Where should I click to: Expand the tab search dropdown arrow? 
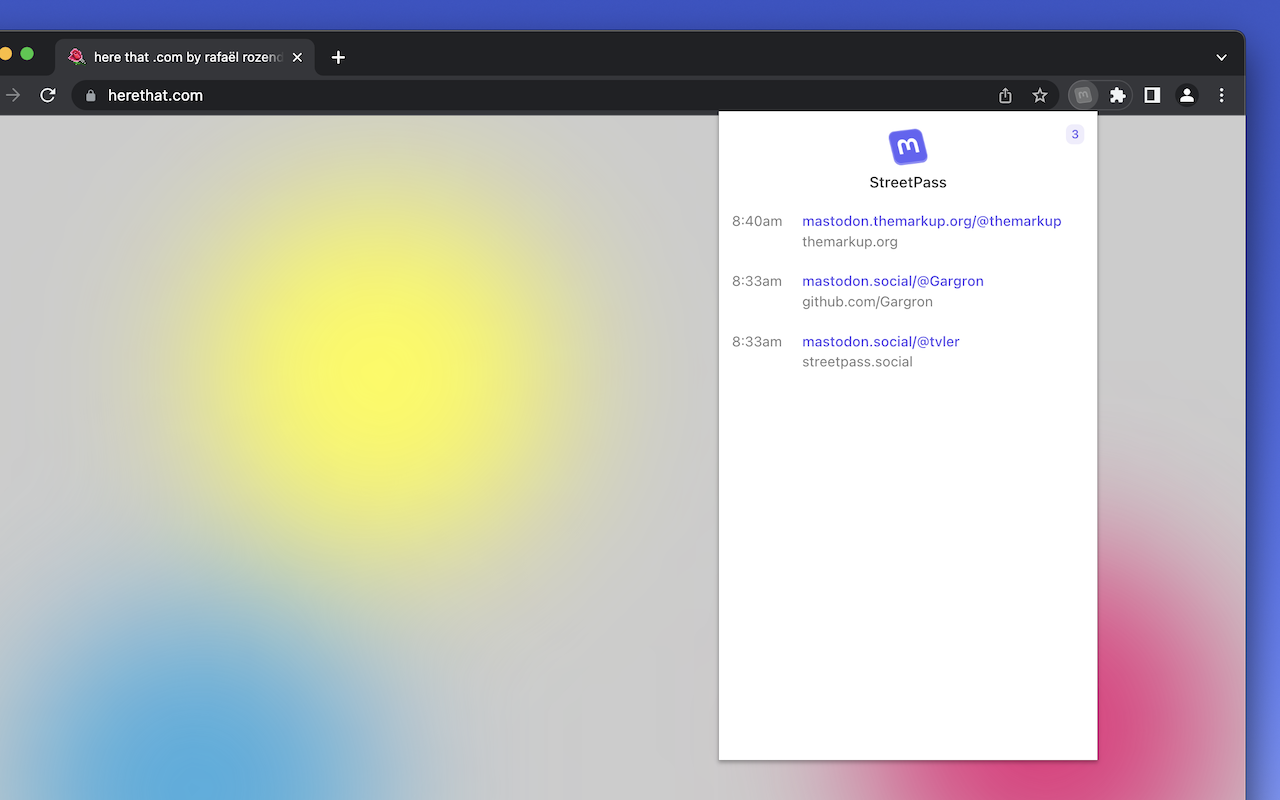[x=1221, y=57]
